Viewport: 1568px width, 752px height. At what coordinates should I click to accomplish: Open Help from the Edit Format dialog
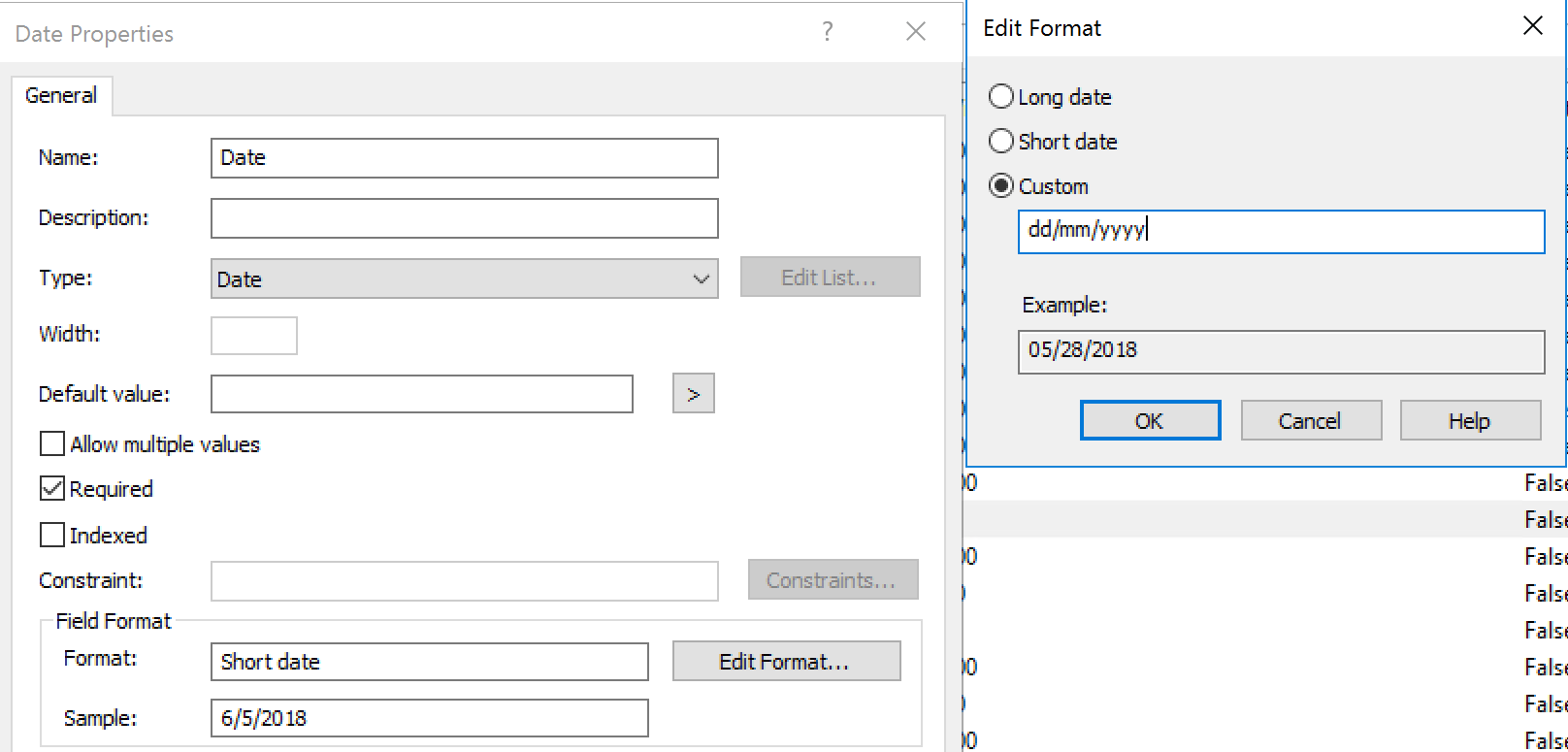coord(1469,421)
